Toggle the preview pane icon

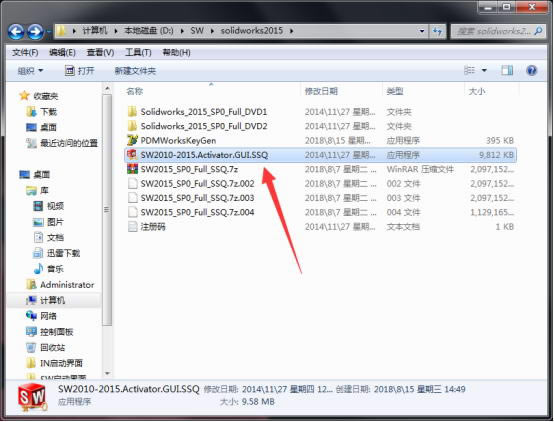tap(507, 70)
